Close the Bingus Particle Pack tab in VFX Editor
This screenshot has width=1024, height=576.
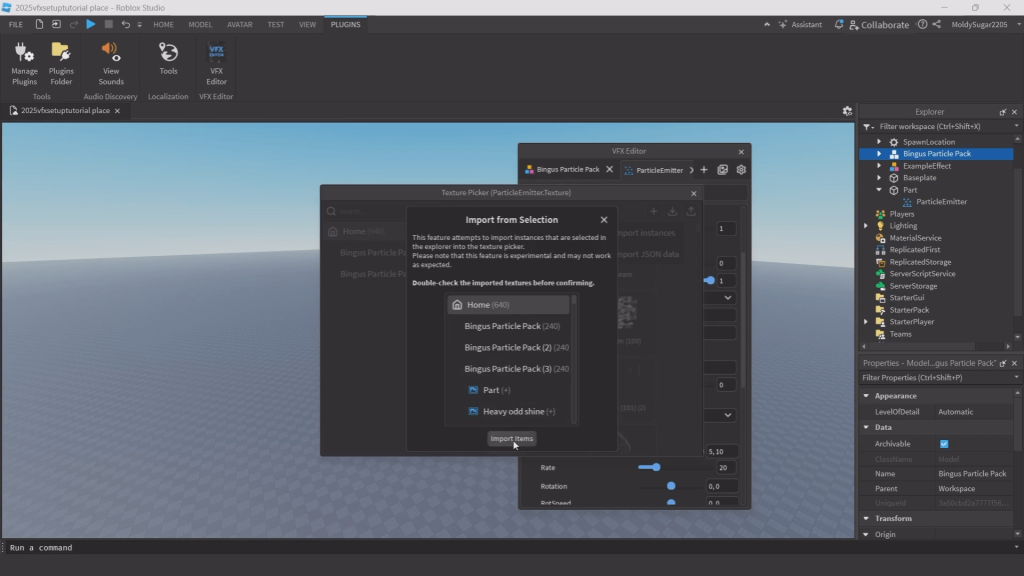tap(609, 169)
